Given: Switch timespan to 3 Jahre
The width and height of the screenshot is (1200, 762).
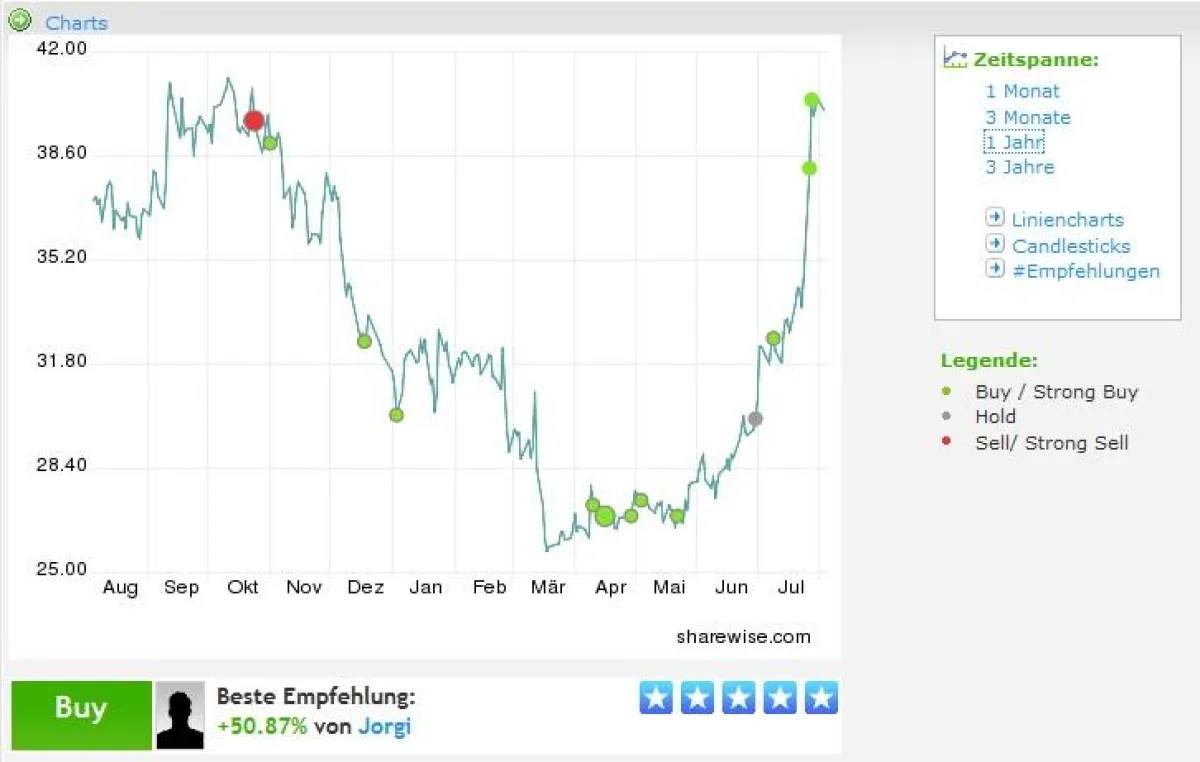Looking at the screenshot, I should pyautogui.click(x=1019, y=167).
